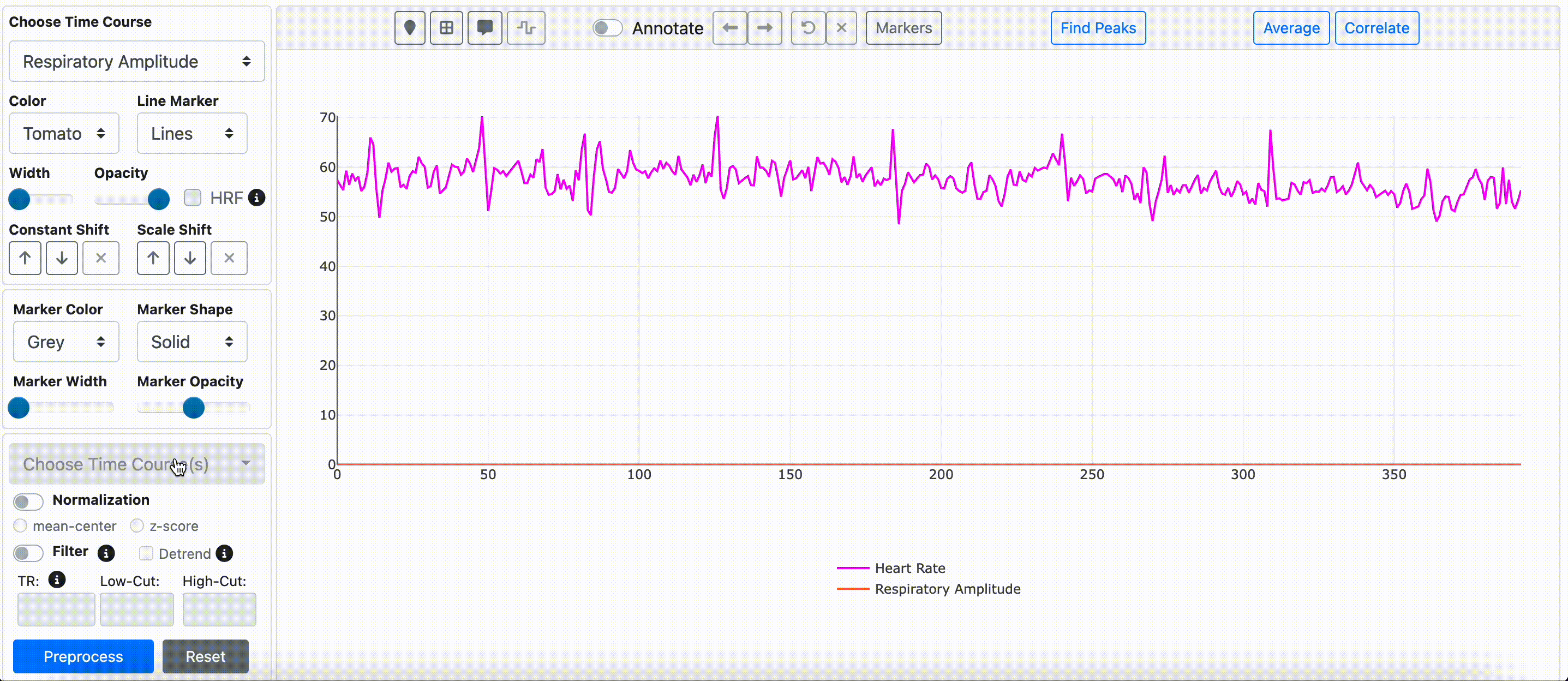Click the step signal waveform icon

(x=526, y=28)
